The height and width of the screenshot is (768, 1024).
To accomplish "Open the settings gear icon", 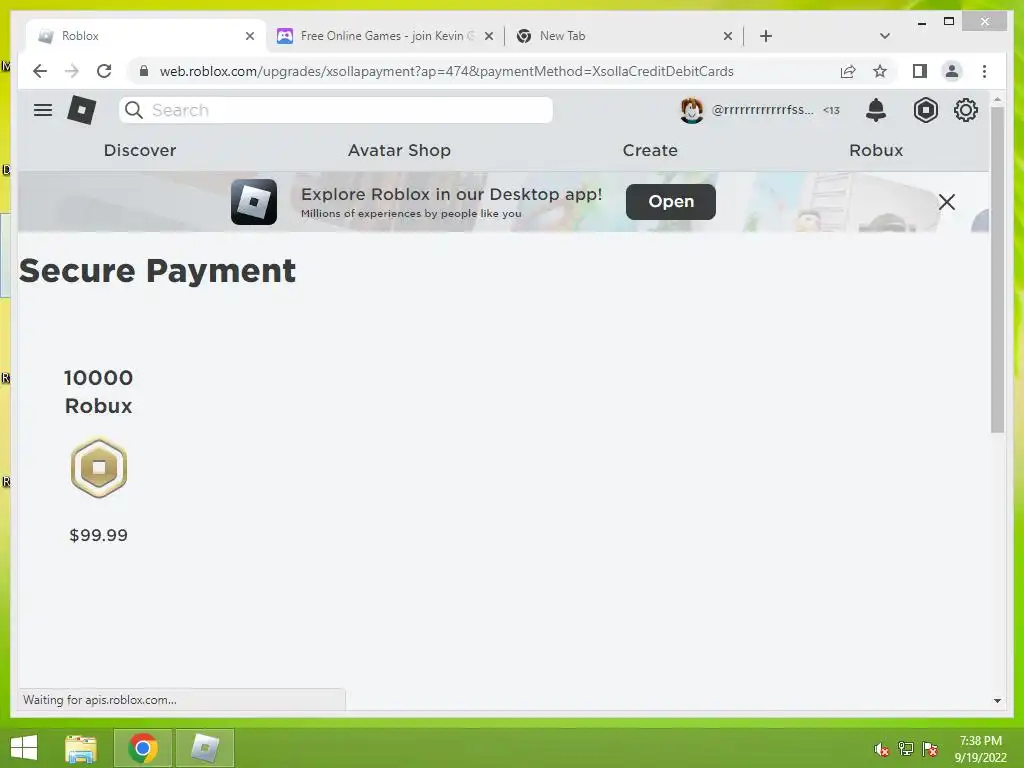I will pos(965,110).
